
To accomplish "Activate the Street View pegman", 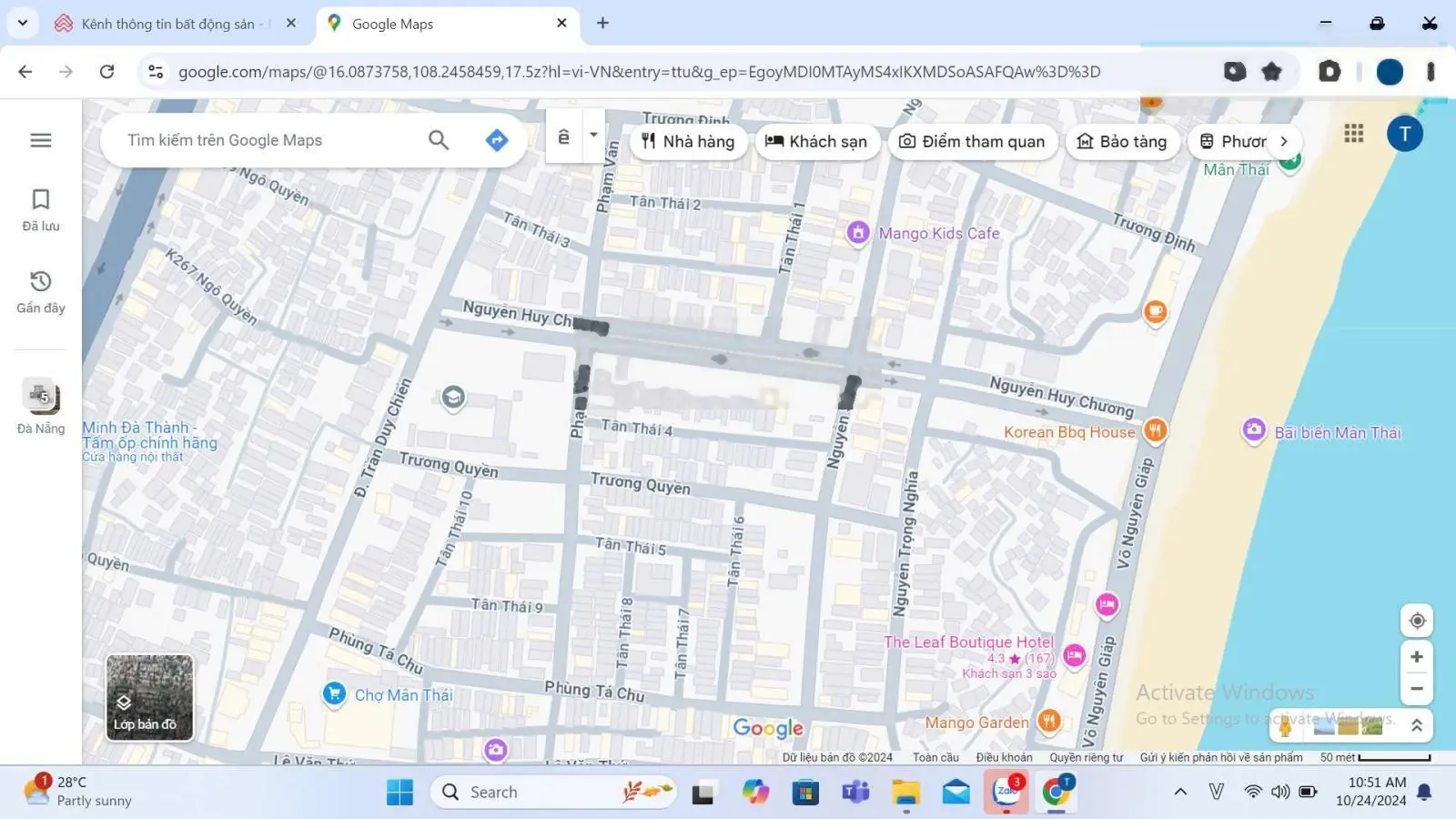I will pos(1285,725).
